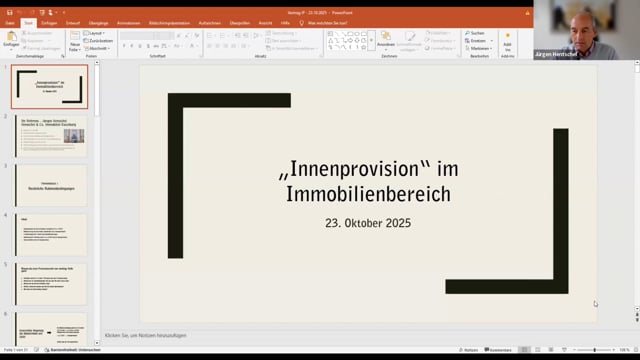Click the large Einfügen paste icon
The height and width of the screenshot is (360, 640).
(11, 36)
